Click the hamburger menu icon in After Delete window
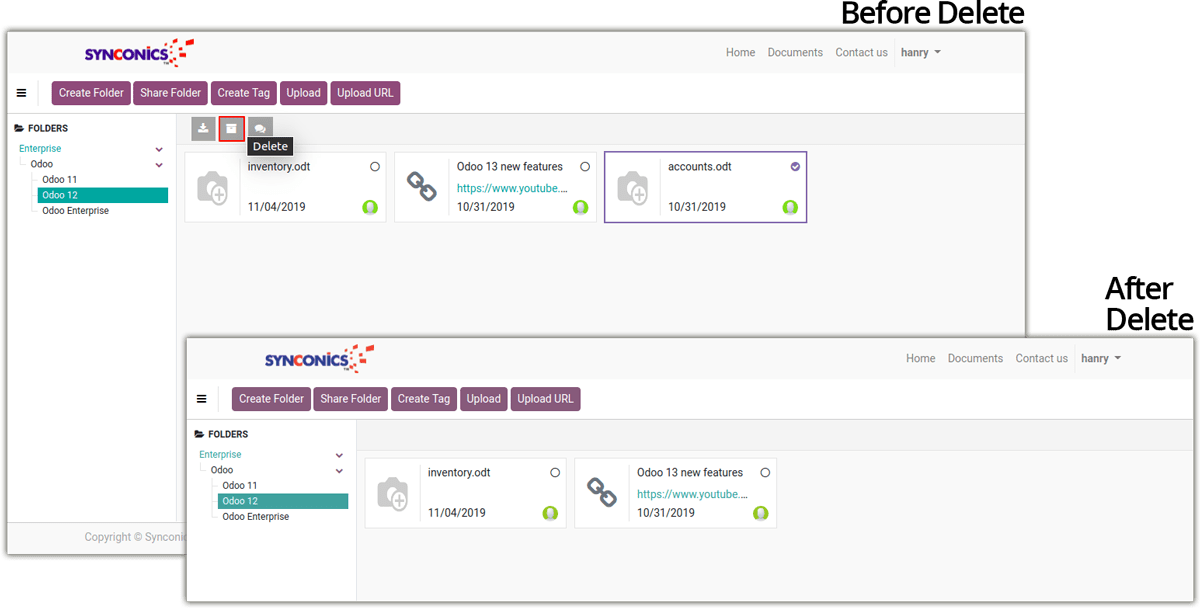 (201, 399)
